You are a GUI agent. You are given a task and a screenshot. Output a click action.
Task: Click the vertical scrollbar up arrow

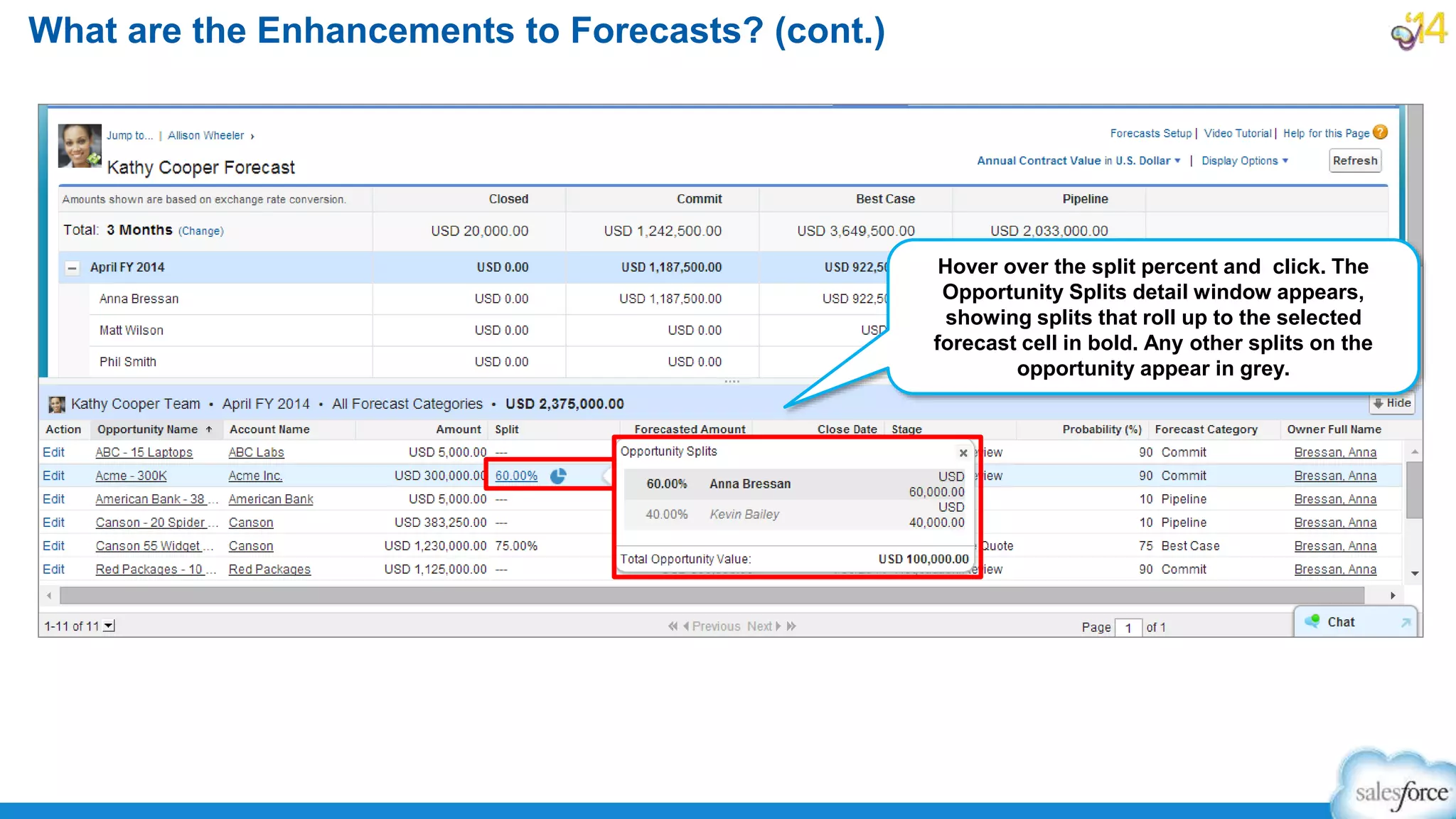(1415, 452)
